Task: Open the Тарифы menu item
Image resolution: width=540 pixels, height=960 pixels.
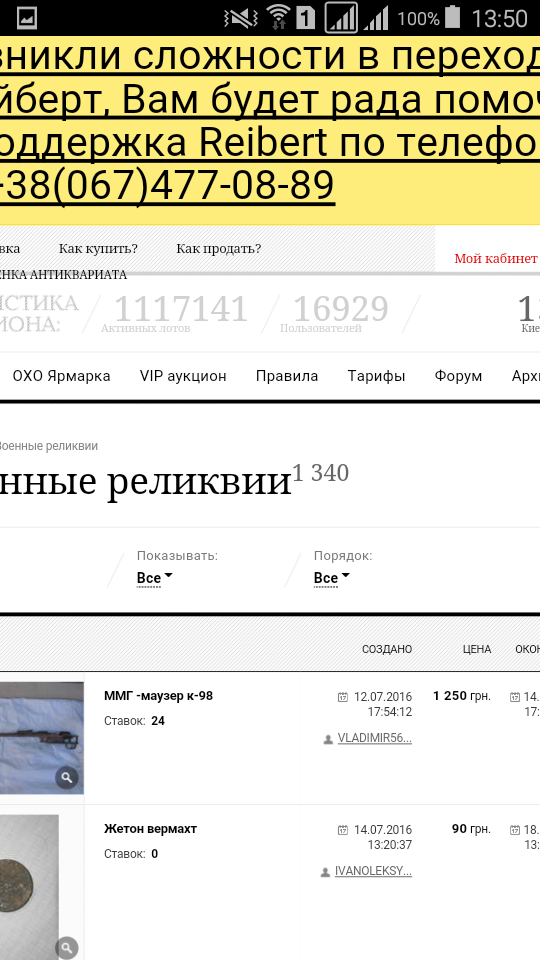Action: pyautogui.click(x=377, y=376)
